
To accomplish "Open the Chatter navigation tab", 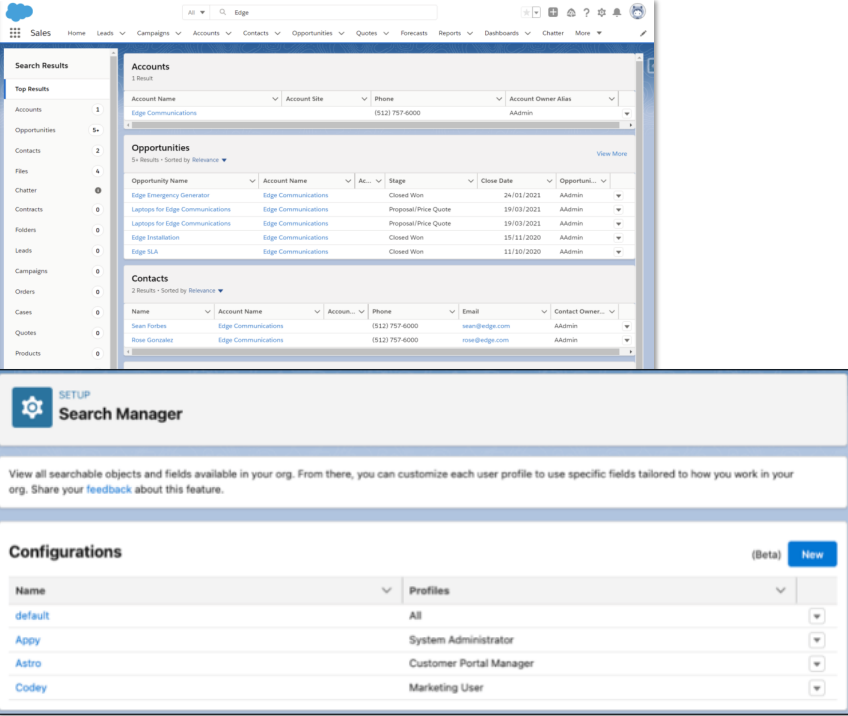I will pos(553,33).
